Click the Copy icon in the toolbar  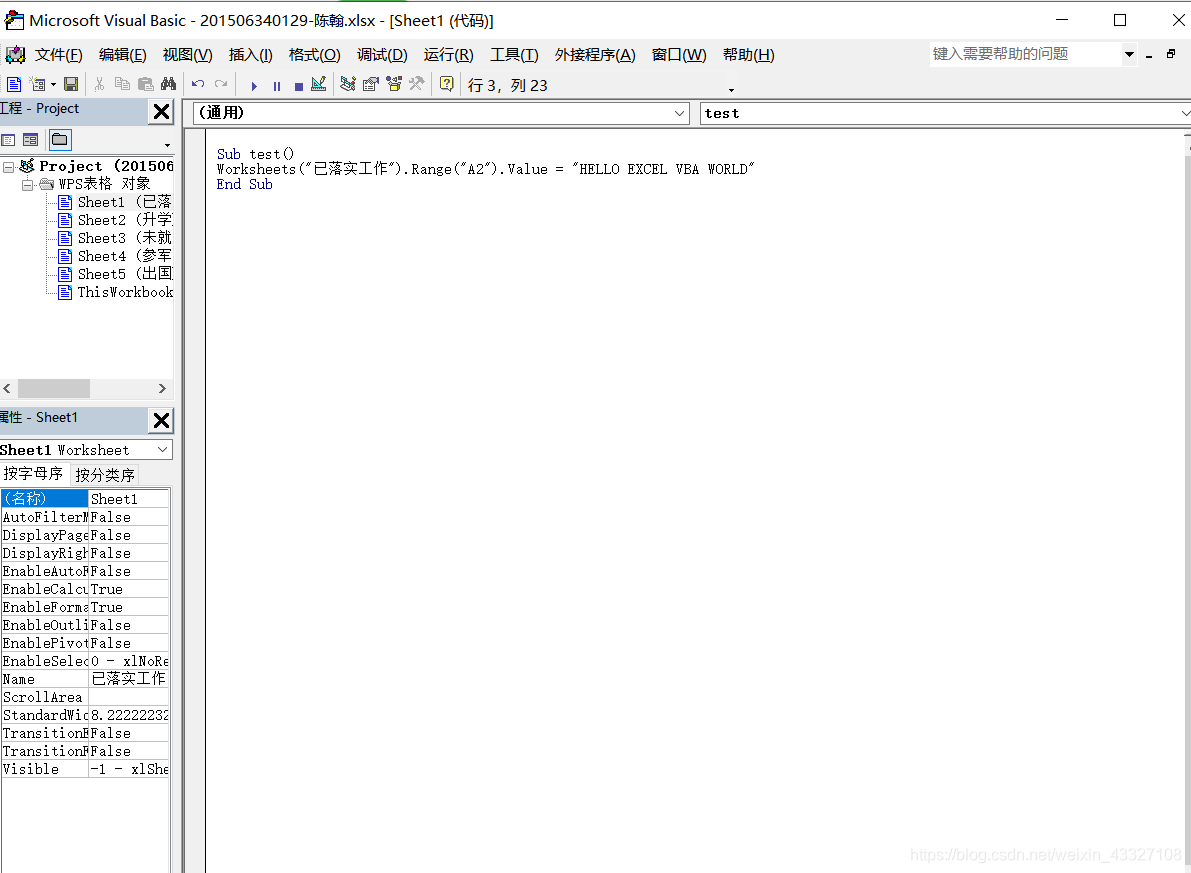coord(122,84)
